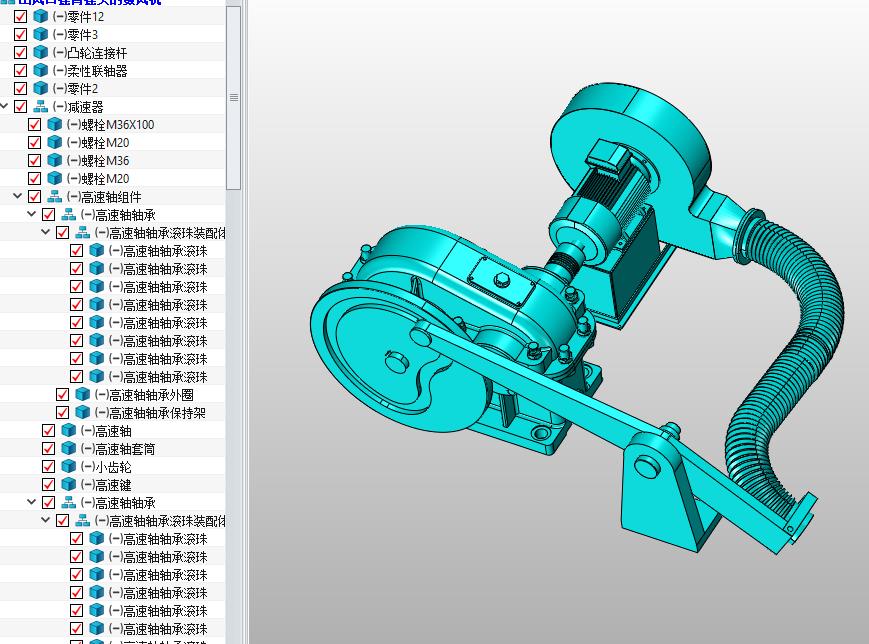Click the part icon of 高速轴套筒

click(x=69, y=449)
